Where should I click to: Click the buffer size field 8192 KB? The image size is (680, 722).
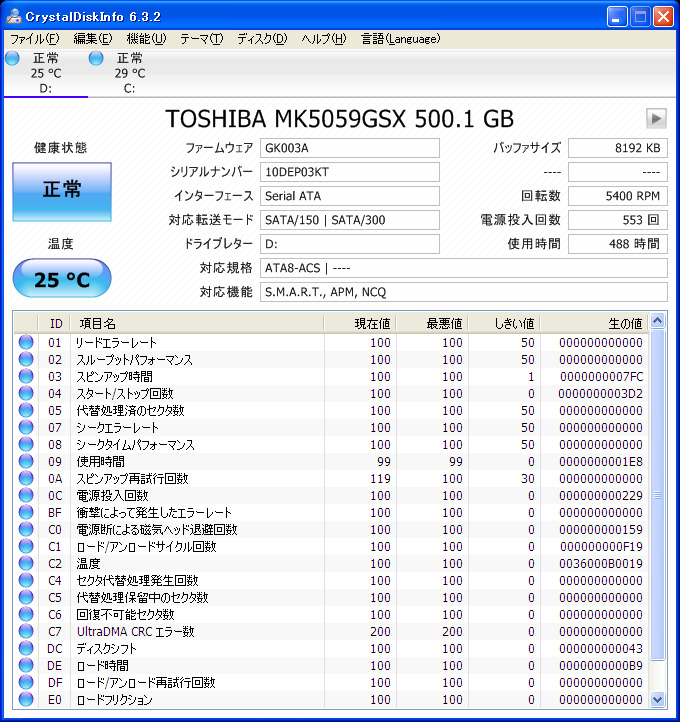618,148
